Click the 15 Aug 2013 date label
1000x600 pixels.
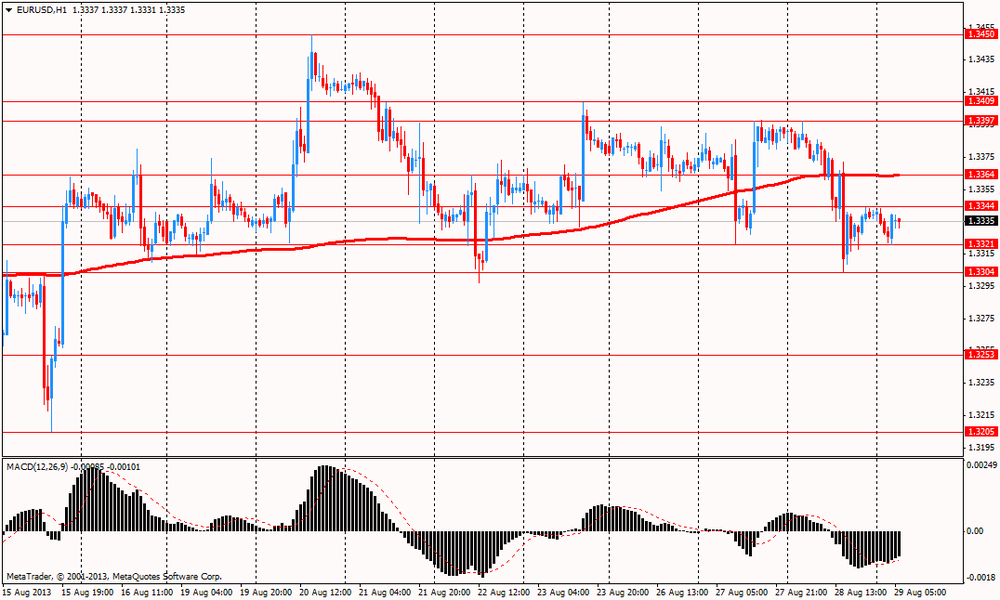click(x=27, y=592)
